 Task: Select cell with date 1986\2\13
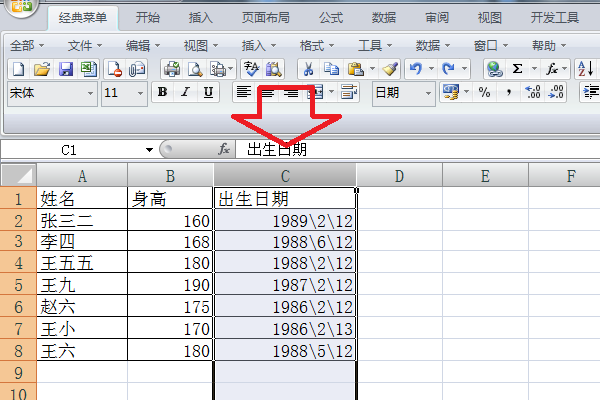[x=285, y=329]
